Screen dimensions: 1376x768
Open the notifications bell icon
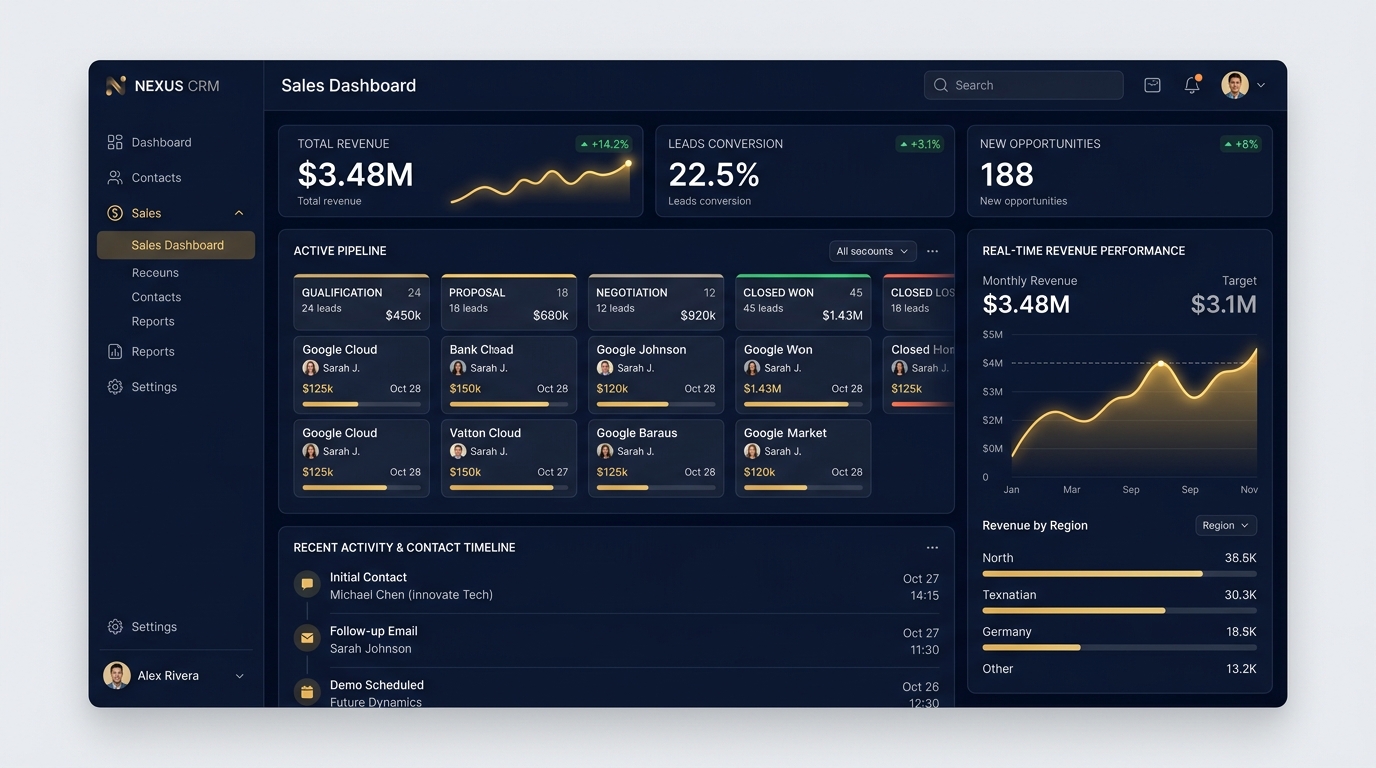1192,85
